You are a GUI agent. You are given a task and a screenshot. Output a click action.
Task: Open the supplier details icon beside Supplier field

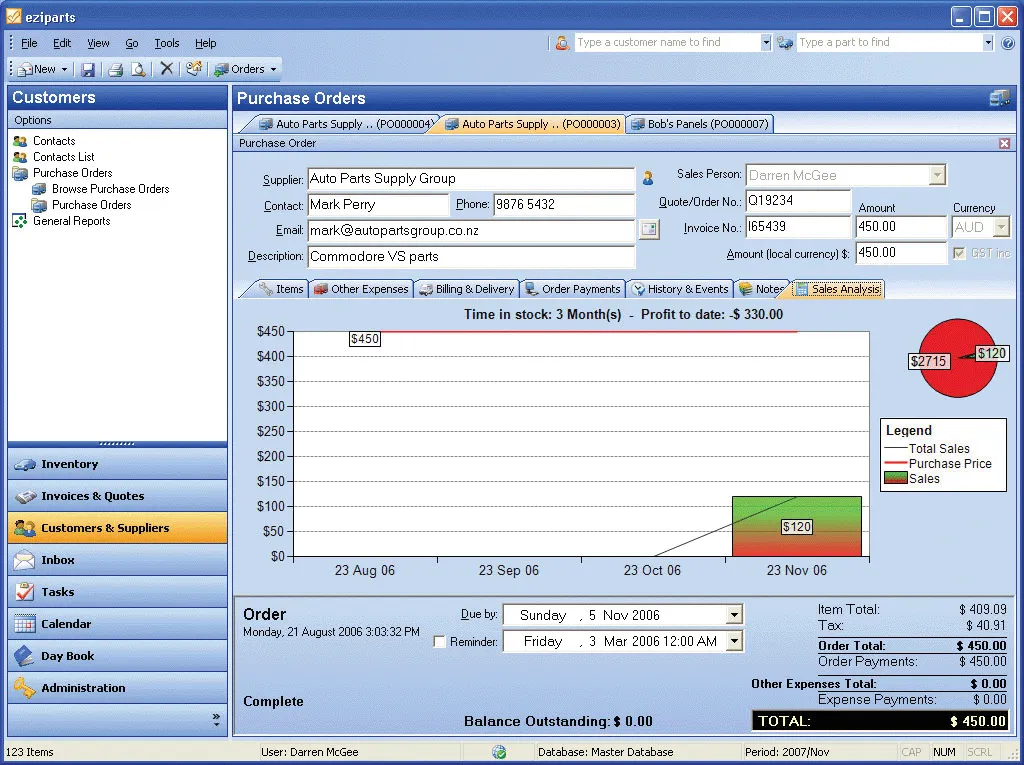(x=648, y=178)
